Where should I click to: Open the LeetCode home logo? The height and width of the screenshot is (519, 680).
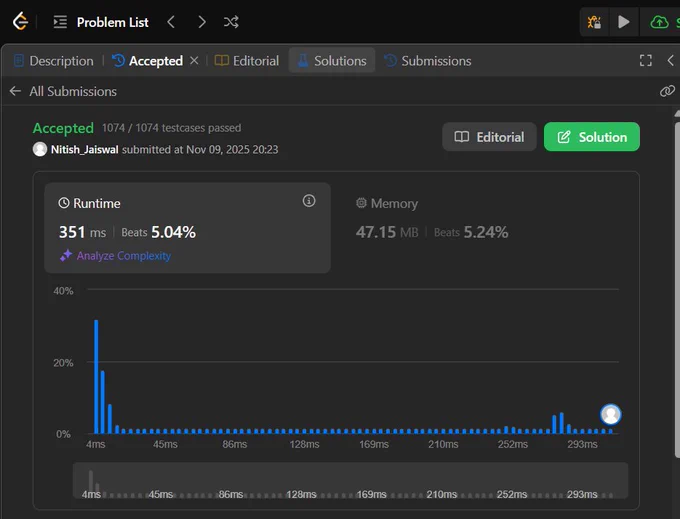[x=20, y=21]
